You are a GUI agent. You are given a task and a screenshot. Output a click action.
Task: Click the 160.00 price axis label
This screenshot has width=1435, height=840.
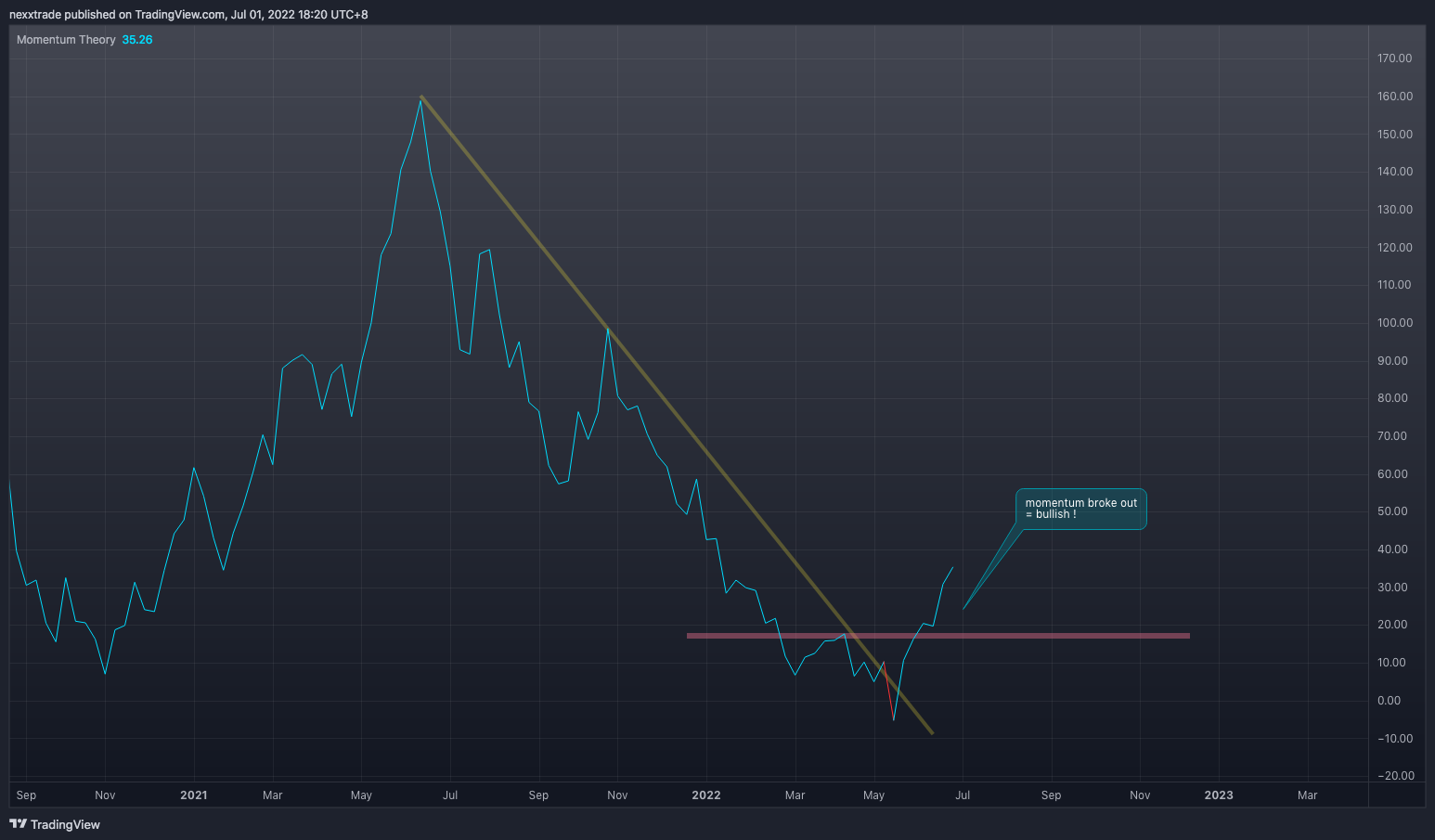pyautogui.click(x=1394, y=97)
